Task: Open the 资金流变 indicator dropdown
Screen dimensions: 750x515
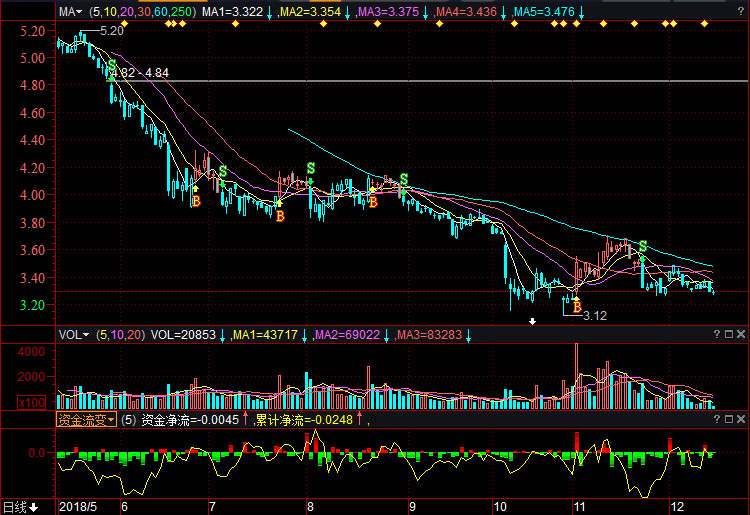Action: pyautogui.click(x=85, y=420)
